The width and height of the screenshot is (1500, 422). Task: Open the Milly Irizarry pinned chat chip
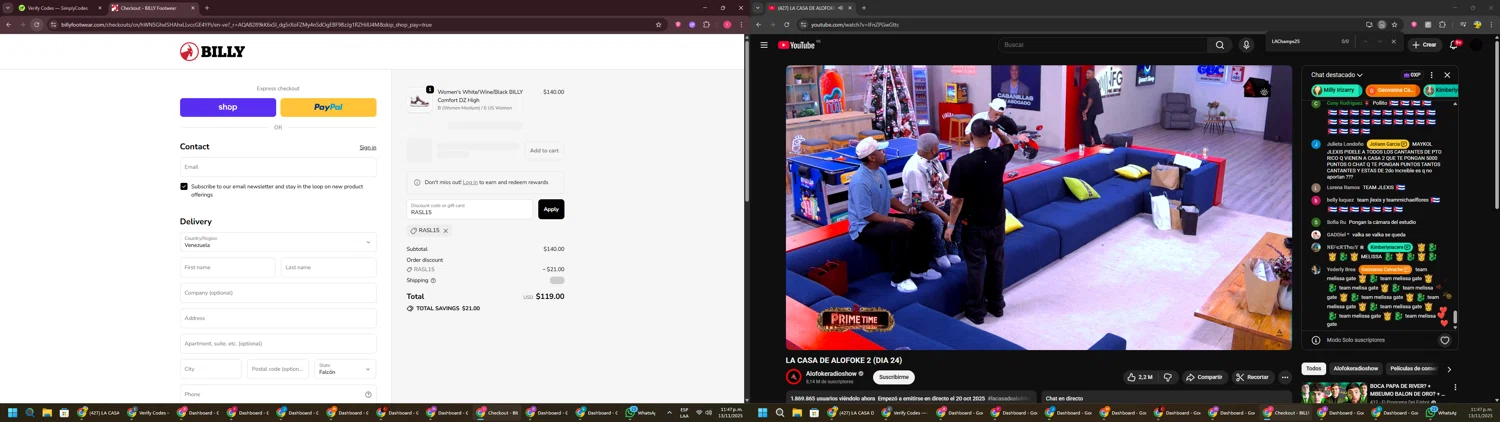point(1337,90)
